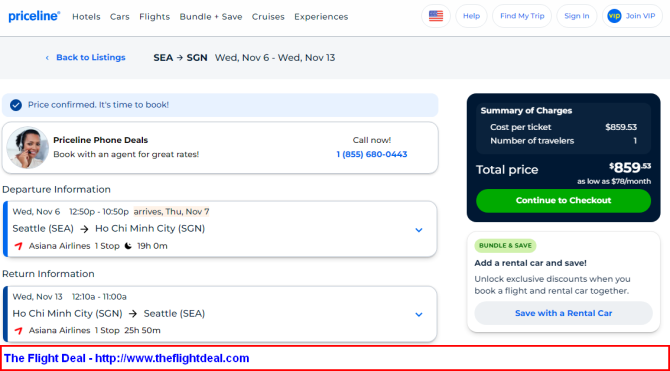Click the Asiana Airlines logo in return card
The image size is (670, 371).
(x=18, y=331)
